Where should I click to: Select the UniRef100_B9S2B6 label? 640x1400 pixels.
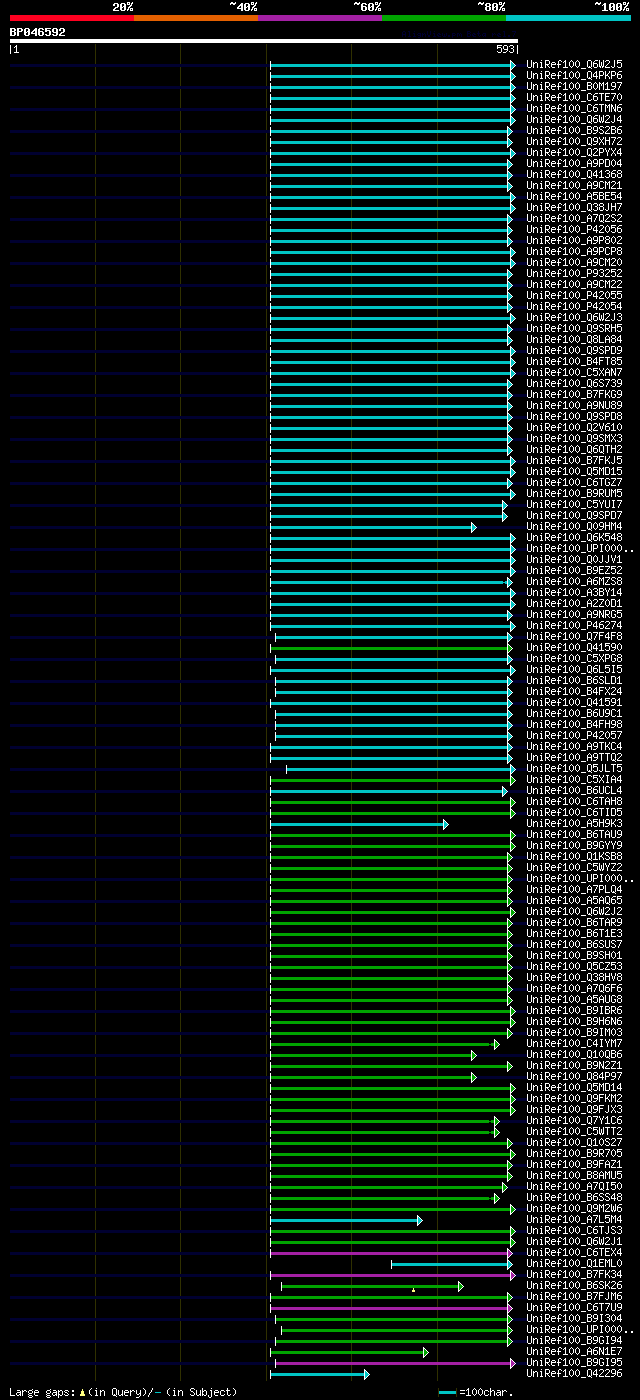[574, 130]
